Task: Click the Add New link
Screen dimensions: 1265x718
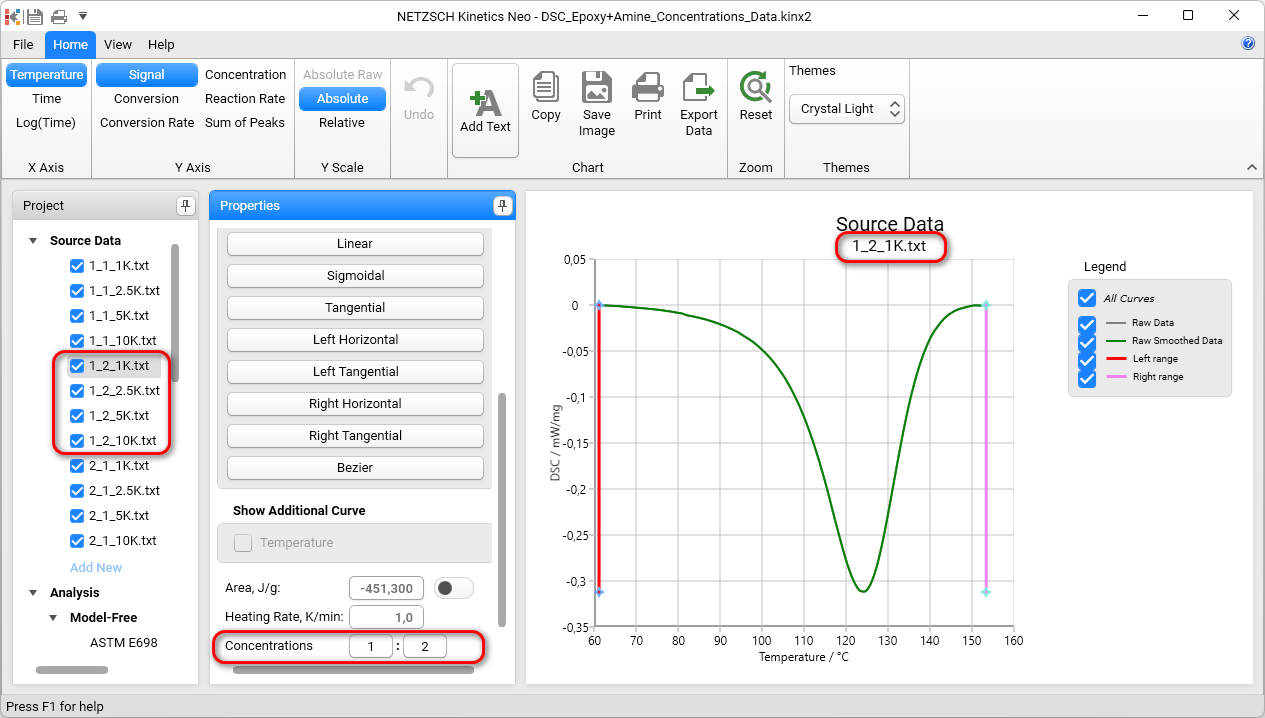Action: [x=96, y=567]
